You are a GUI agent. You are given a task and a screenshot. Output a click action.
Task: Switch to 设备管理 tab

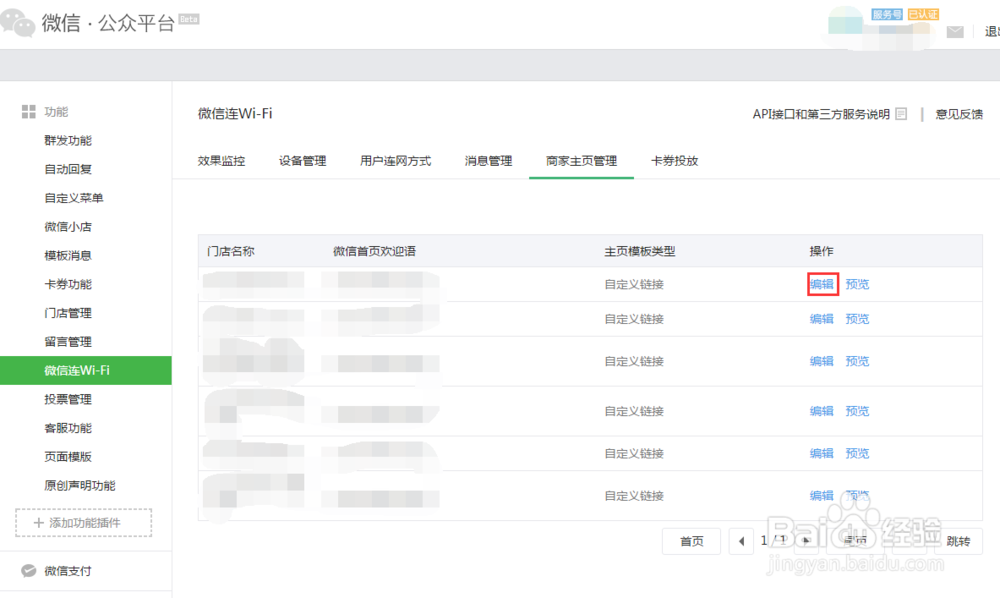pyautogui.click(x=302, y=161)
